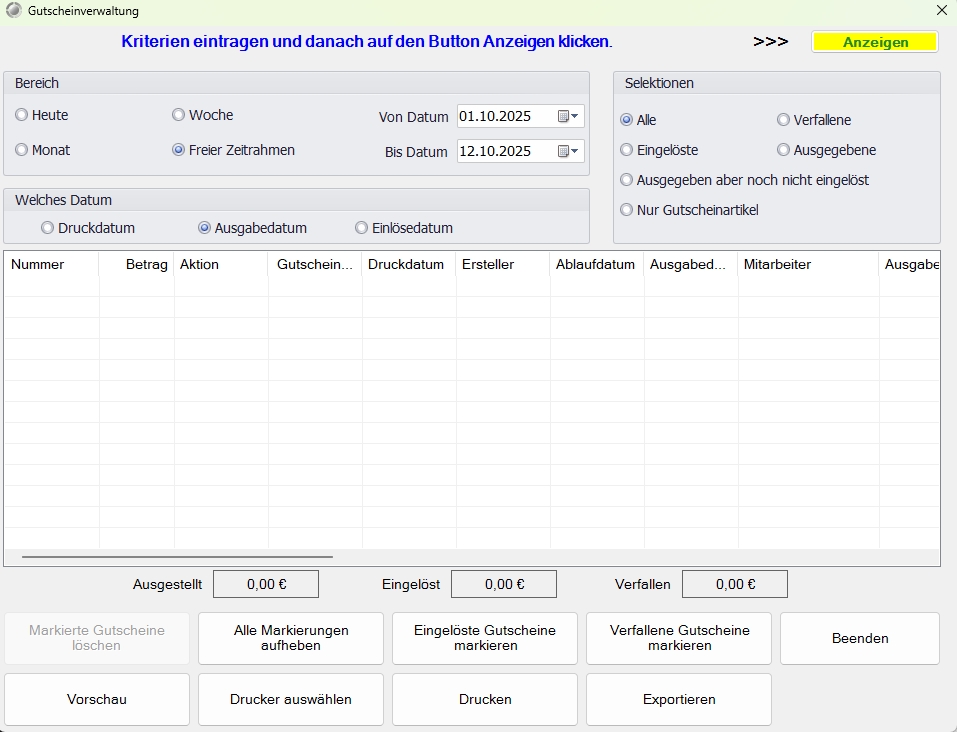Click Eingelöste Gutscheine markieren button
957x732 pixels.
[485, 638]
